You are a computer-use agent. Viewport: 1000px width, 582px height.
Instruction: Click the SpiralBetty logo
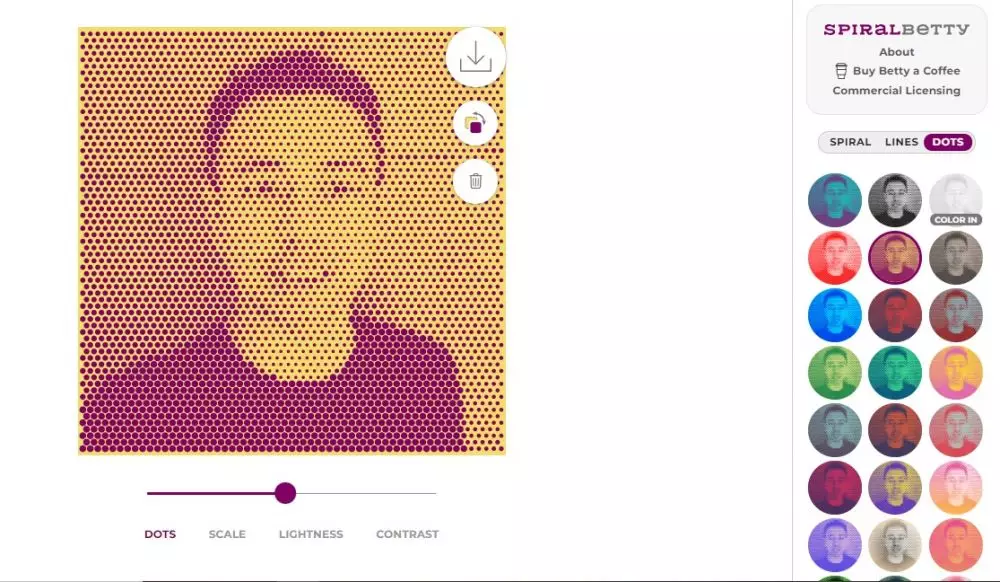pos(896,29)
